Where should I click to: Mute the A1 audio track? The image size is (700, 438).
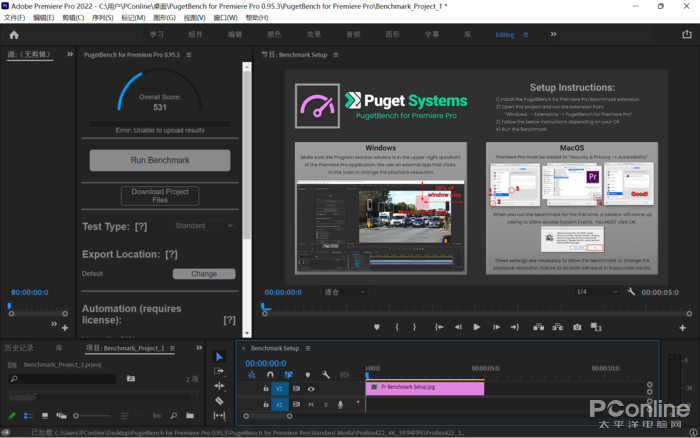click(311, 405)
